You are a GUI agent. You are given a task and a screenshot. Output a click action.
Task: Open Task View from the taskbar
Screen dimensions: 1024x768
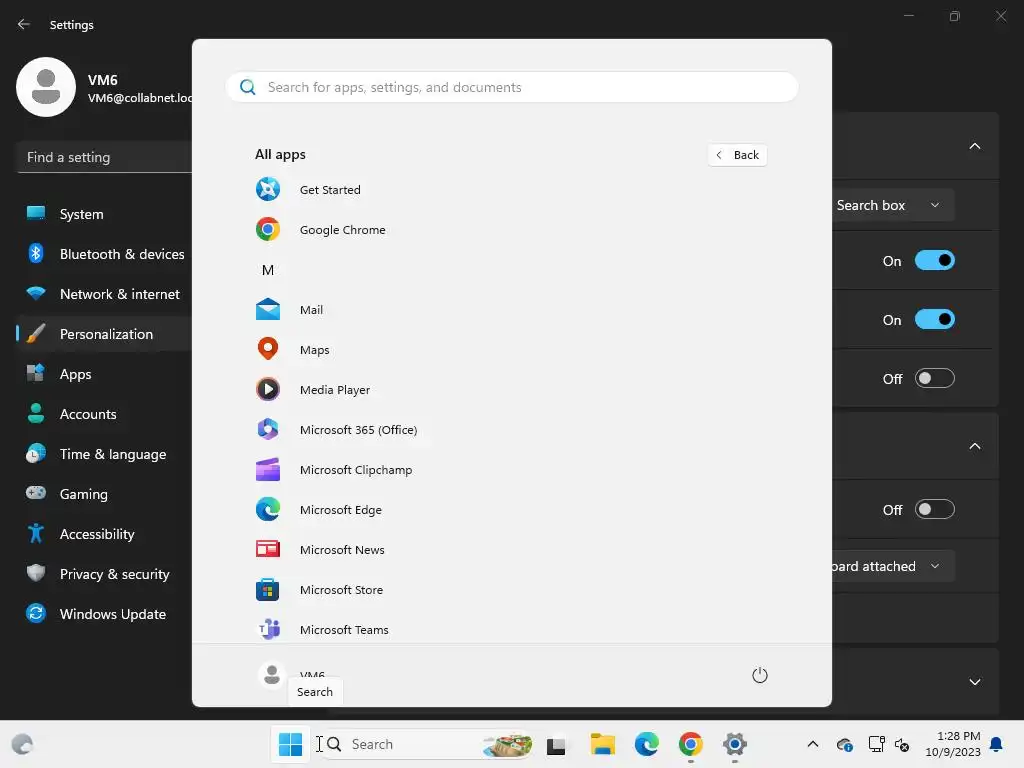tap(556, 744)
